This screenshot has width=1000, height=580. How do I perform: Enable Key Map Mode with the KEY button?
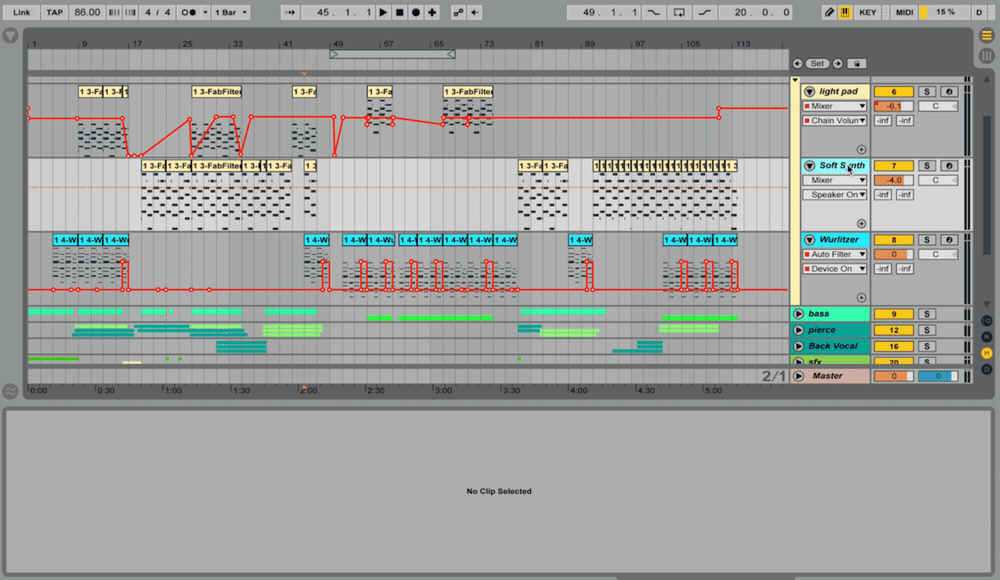point(867,12)
